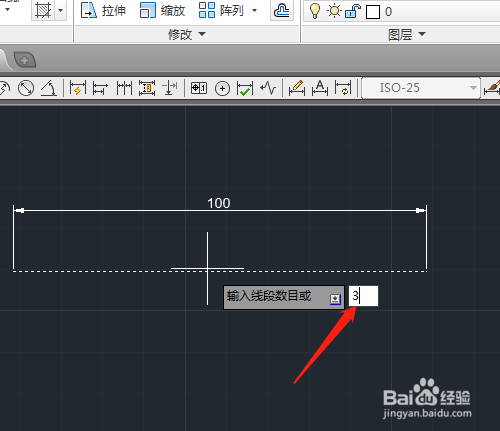Select the Dimension Update tool
The width and height of the screenshot is (500, 431).
(343, 88)
